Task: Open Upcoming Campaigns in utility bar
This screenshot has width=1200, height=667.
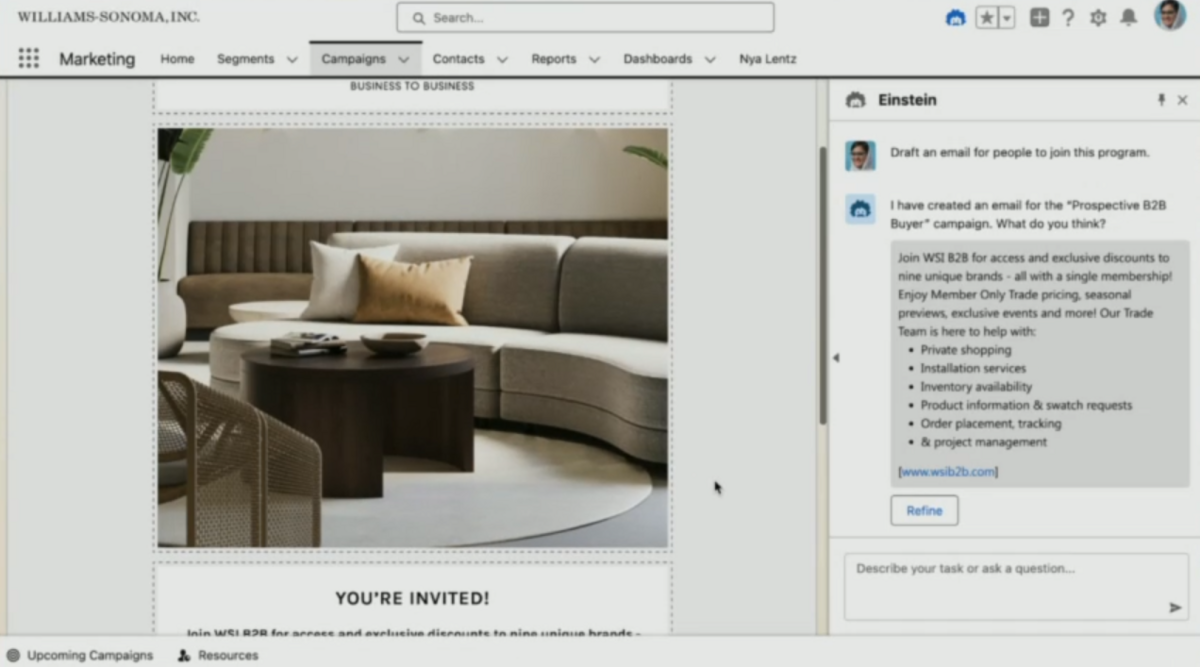Action: (x=90, y=655)
